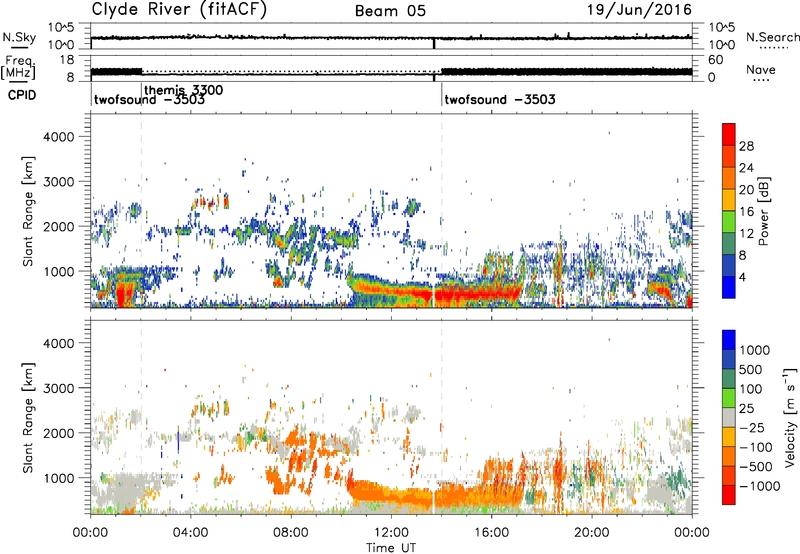
Task: Click the first 'twofsound -3503' label
Action: pyautogui.click(x=149, y=100)
